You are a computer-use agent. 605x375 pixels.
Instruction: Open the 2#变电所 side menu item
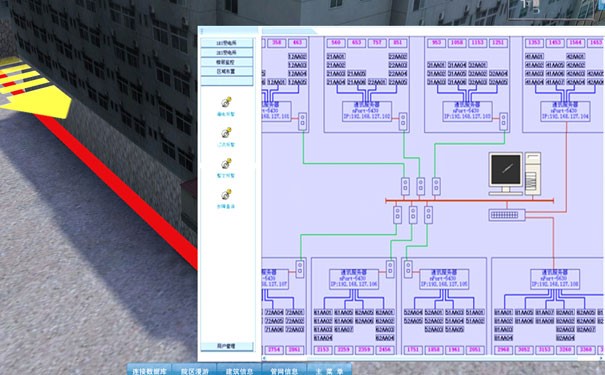pyautogui.click(x=227, y=52)
